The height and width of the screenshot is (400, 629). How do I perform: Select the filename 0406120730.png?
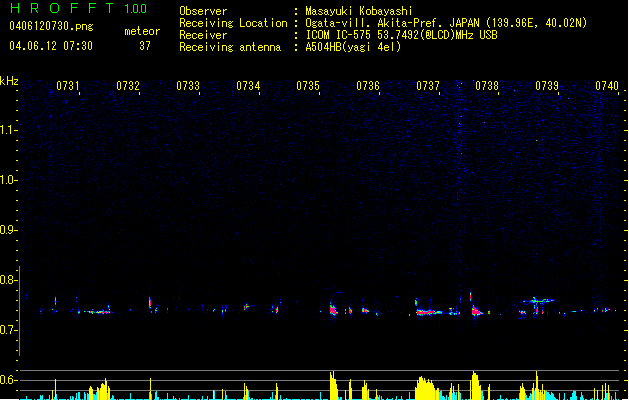point(51,26)
